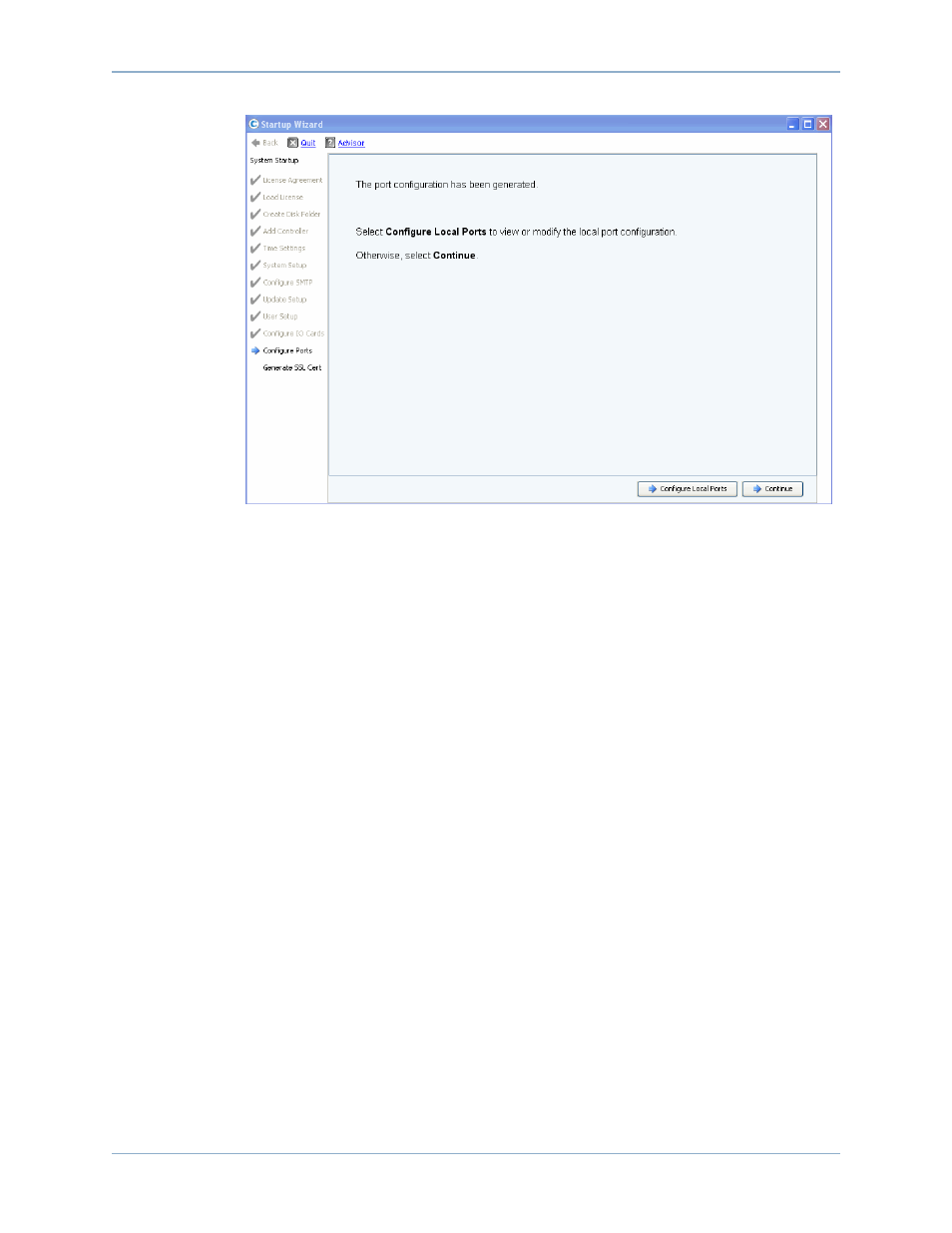Click the checkmark beside Add Controller
The height and width of the screenshot is (1233, 952).
click(255, 231)
